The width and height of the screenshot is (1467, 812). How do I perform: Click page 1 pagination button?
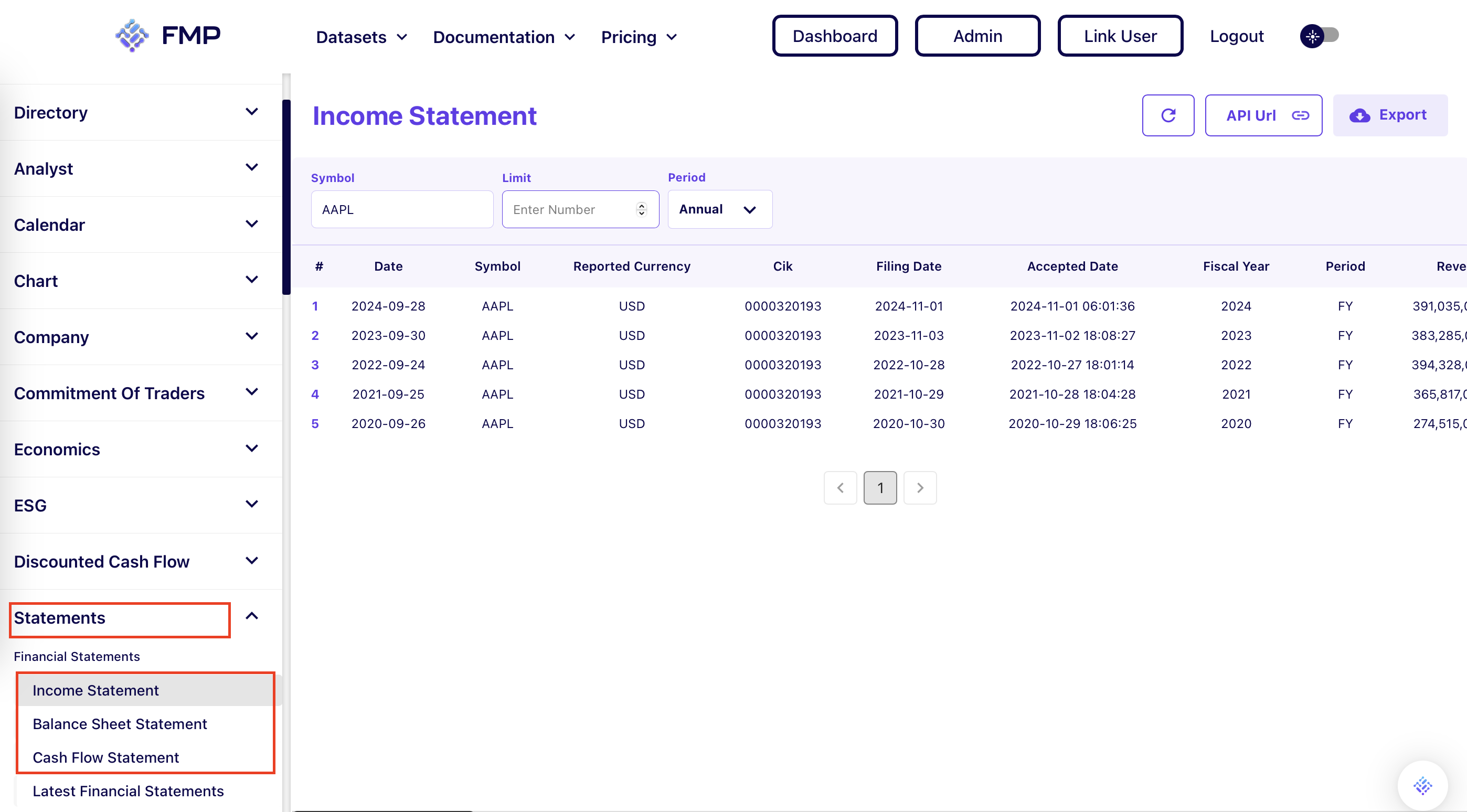pos(880,488)
